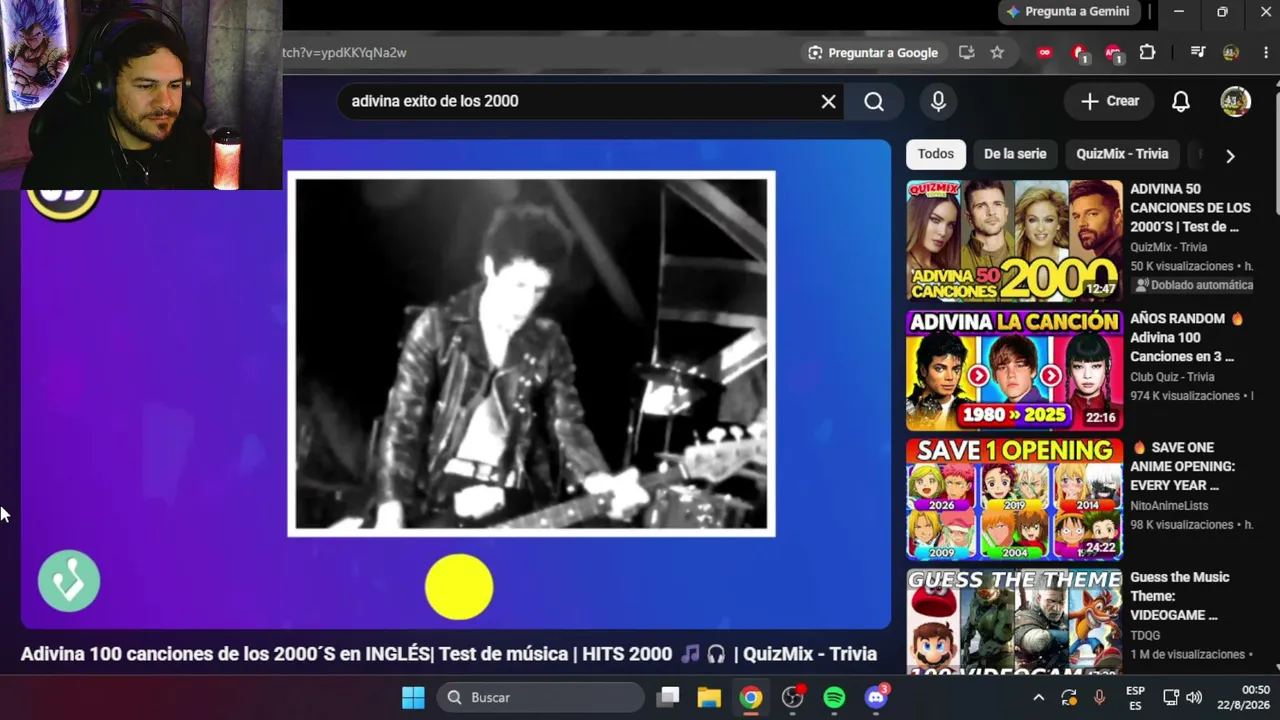Start voice search with the microphone icon
Image resolution: width=1280 pixels, height=720 pixels.
(938, 101)
